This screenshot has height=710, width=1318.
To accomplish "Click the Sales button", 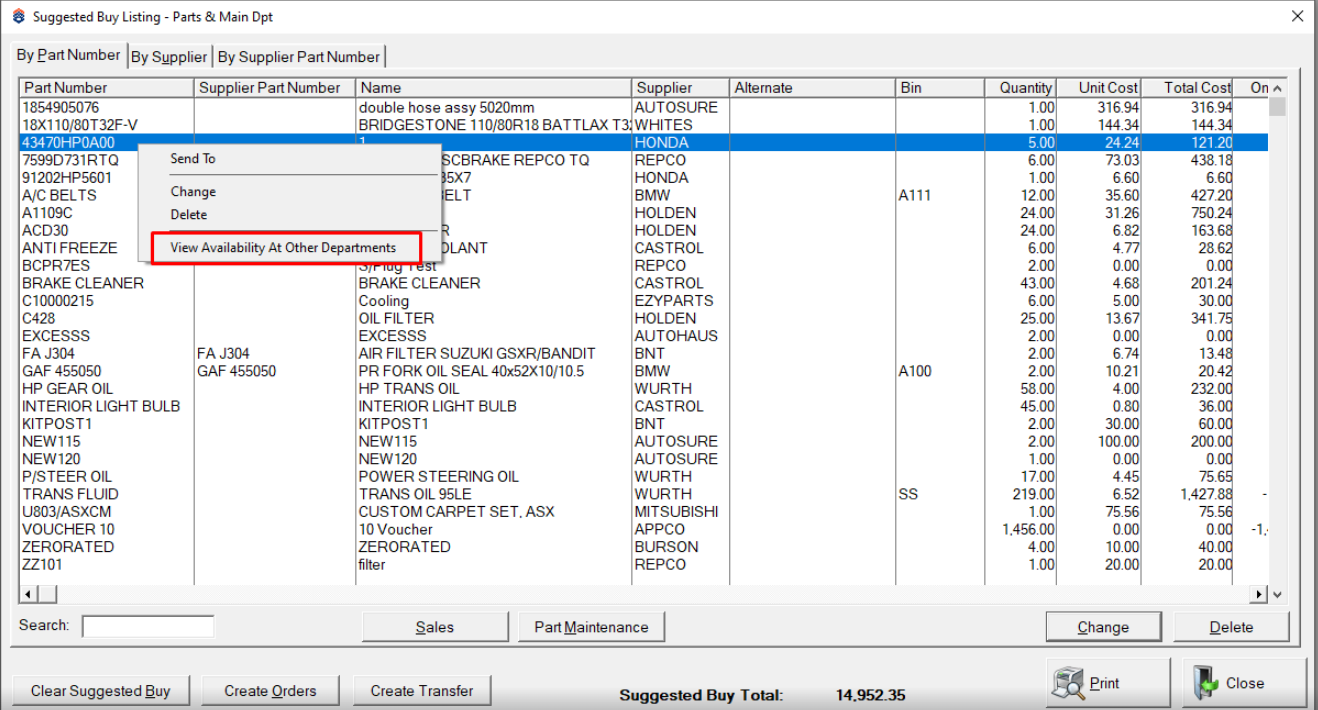I will tap(434, 627).
